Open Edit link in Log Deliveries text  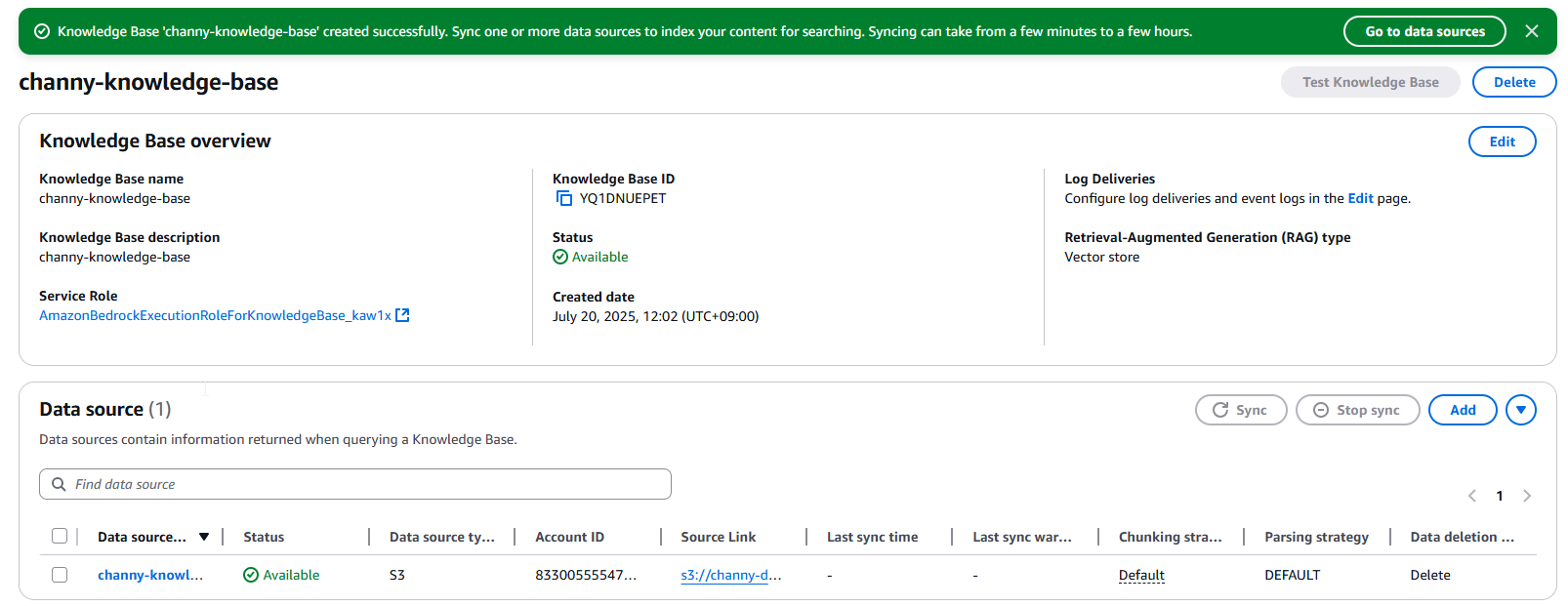tap(1360, 198)
